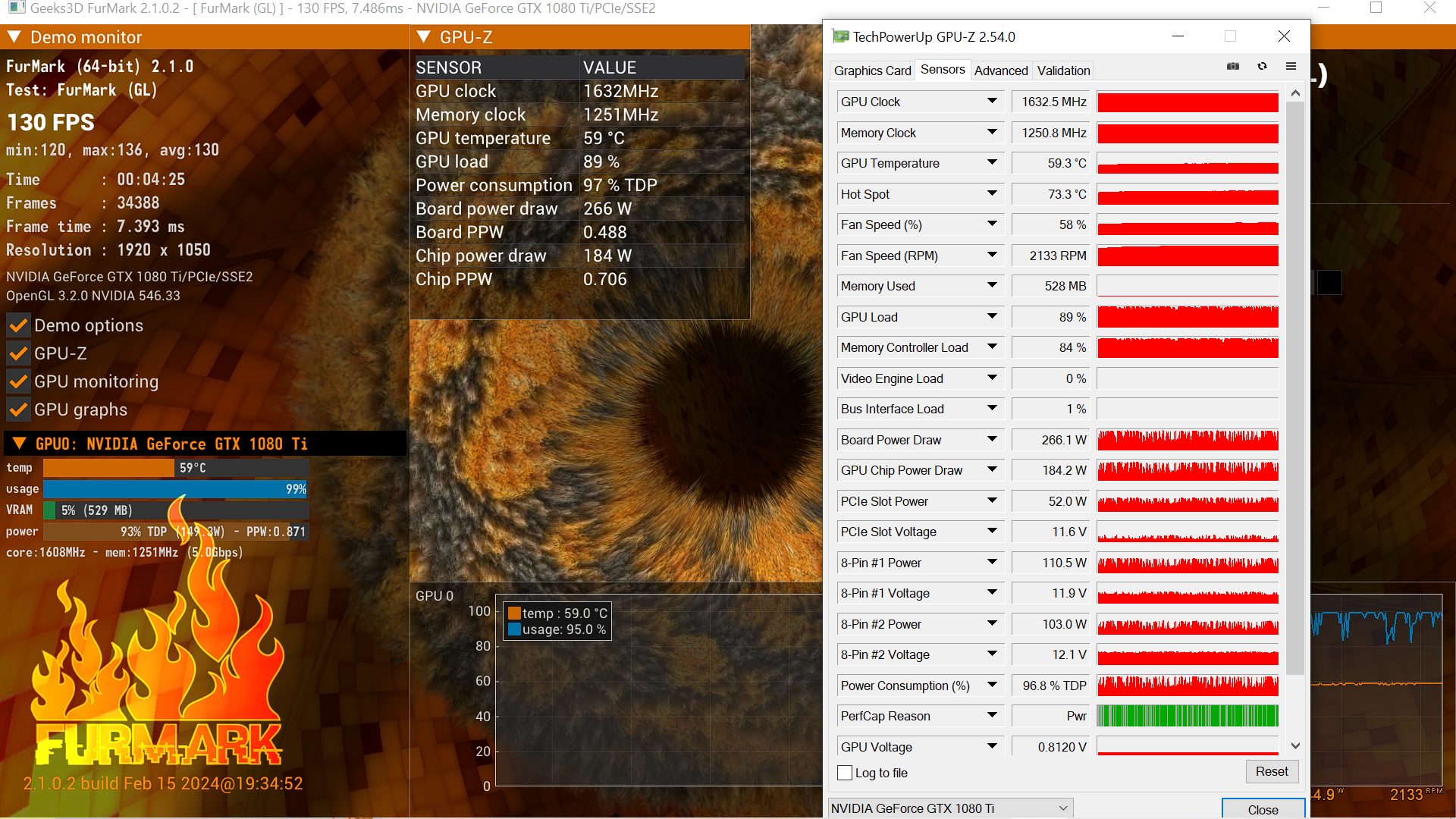The image size is (1456, 819).
Task: Click the sensor list scroll-down arrow
Action: point(1295,746)
